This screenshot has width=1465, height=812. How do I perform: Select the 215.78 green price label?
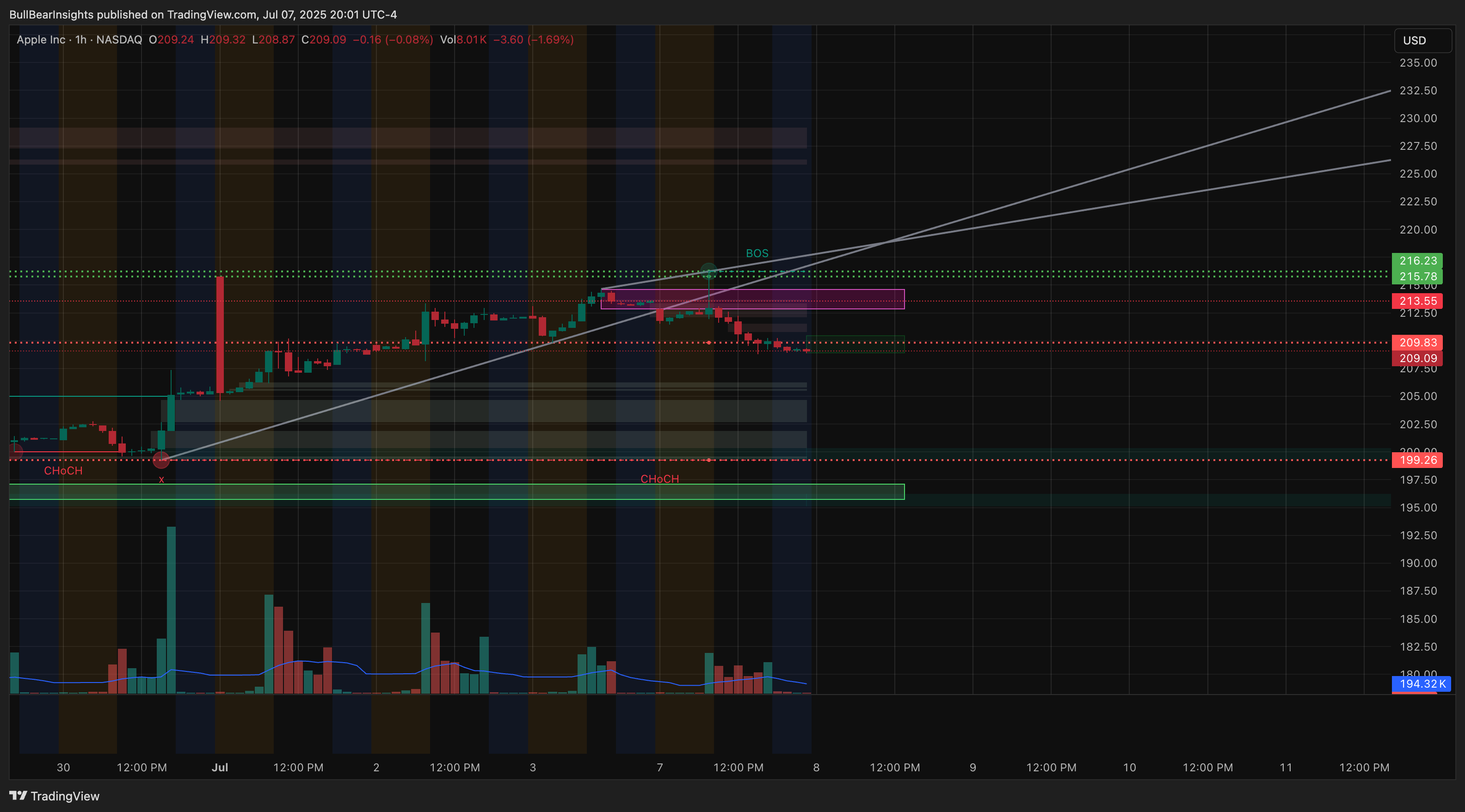click(x=1417, y=277)
